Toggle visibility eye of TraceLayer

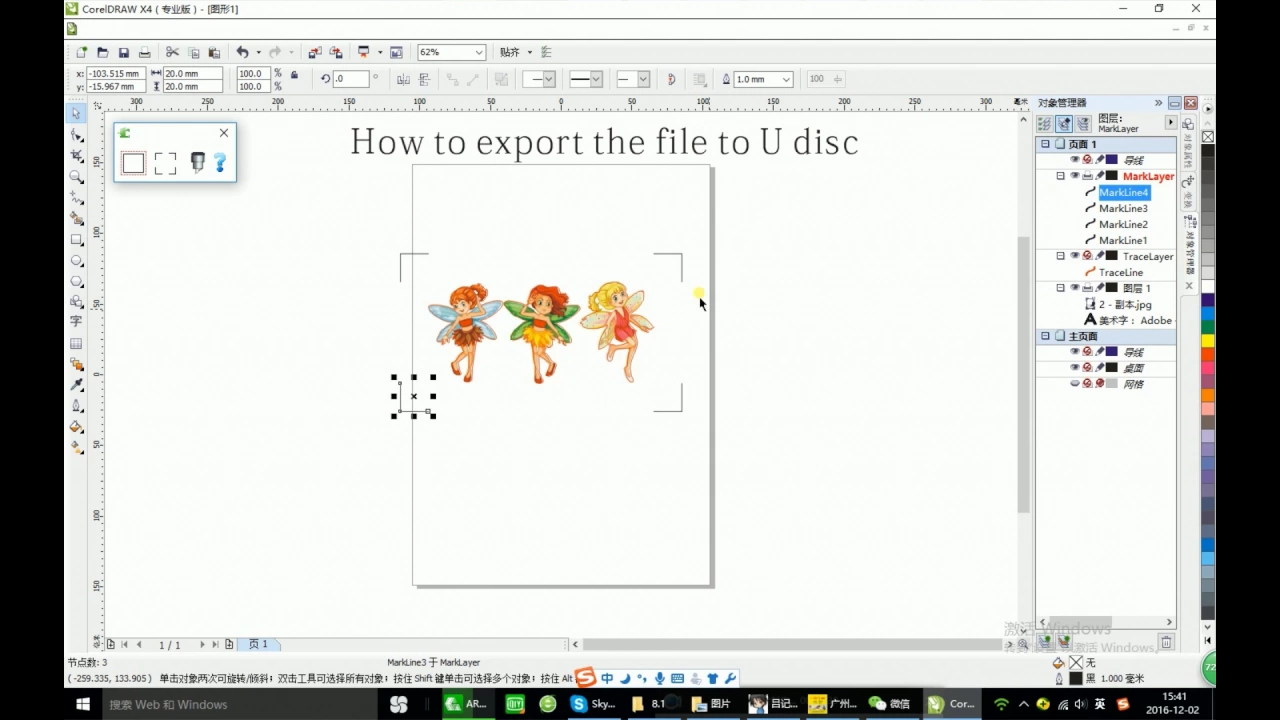[x=1075, y=256]
